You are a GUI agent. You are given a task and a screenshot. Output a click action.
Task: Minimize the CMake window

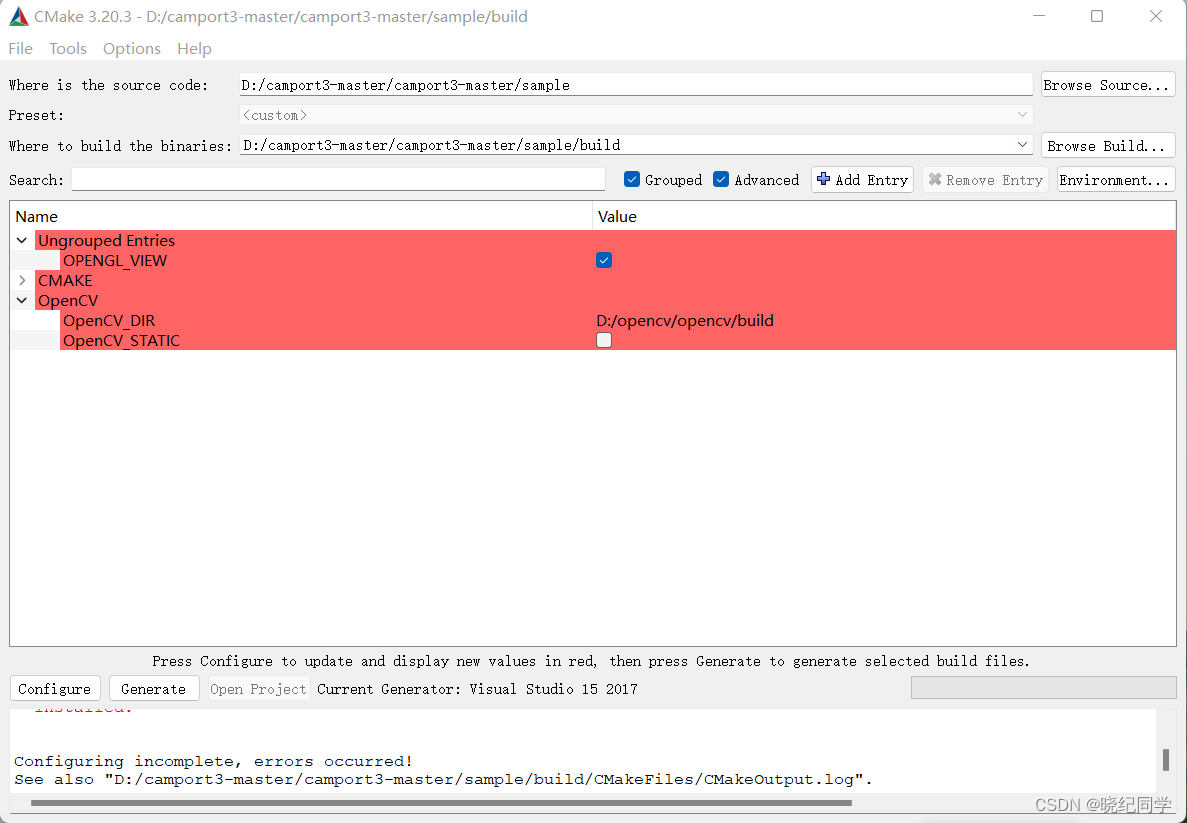tap(1039, 16)
